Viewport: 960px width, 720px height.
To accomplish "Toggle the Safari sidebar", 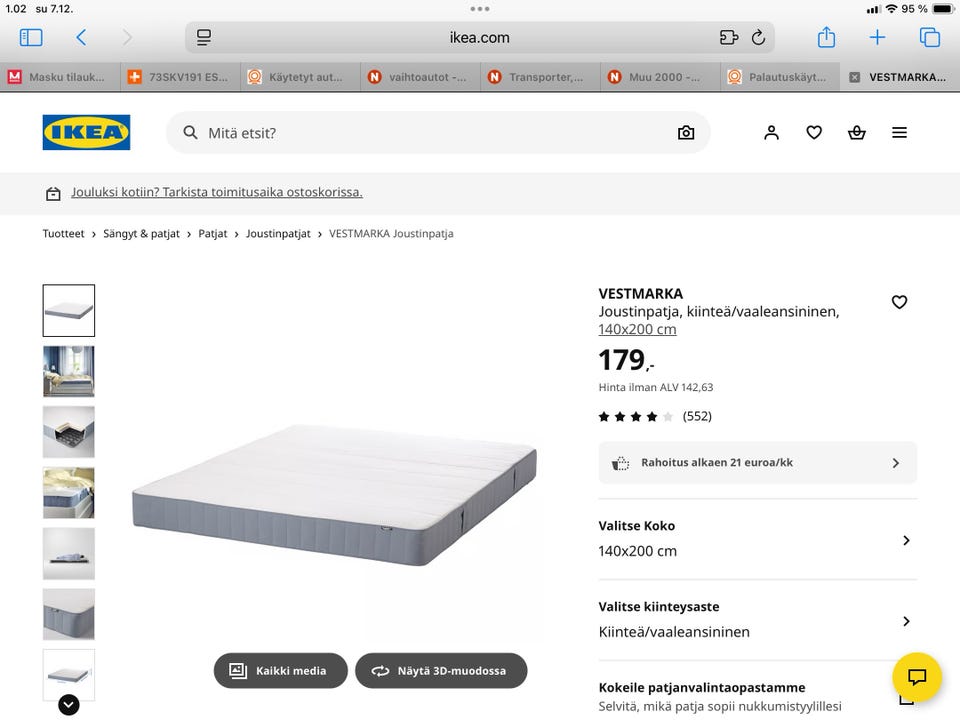I will (31, 38).
